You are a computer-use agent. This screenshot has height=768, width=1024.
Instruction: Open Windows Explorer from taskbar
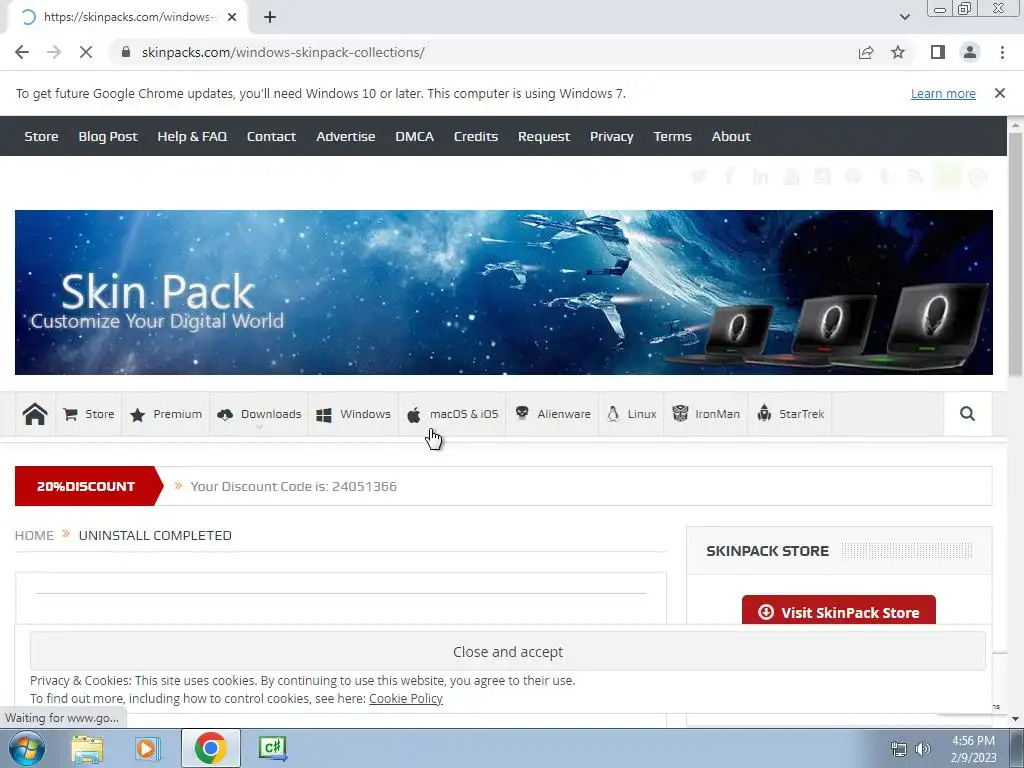pos(87,748)
